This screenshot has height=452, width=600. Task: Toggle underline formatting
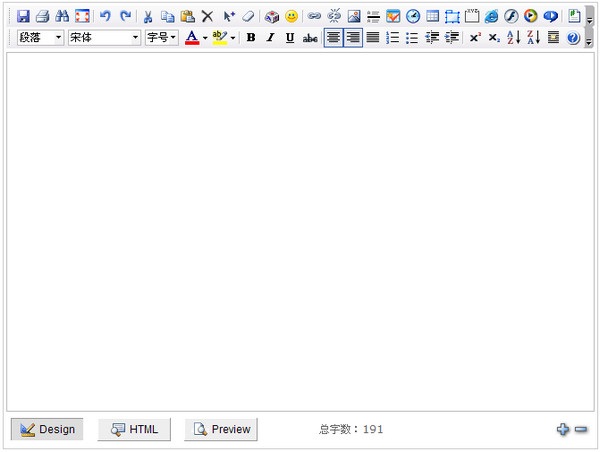[290, 38]
